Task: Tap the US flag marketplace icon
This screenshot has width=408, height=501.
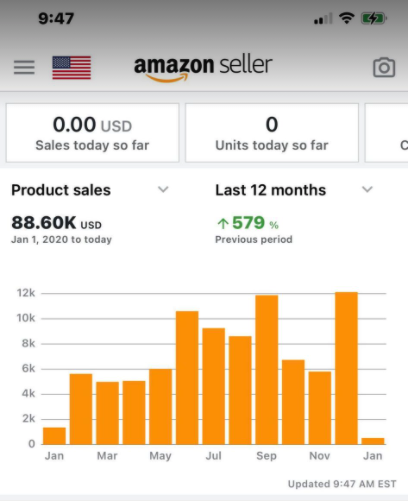Action: point(72,67)
